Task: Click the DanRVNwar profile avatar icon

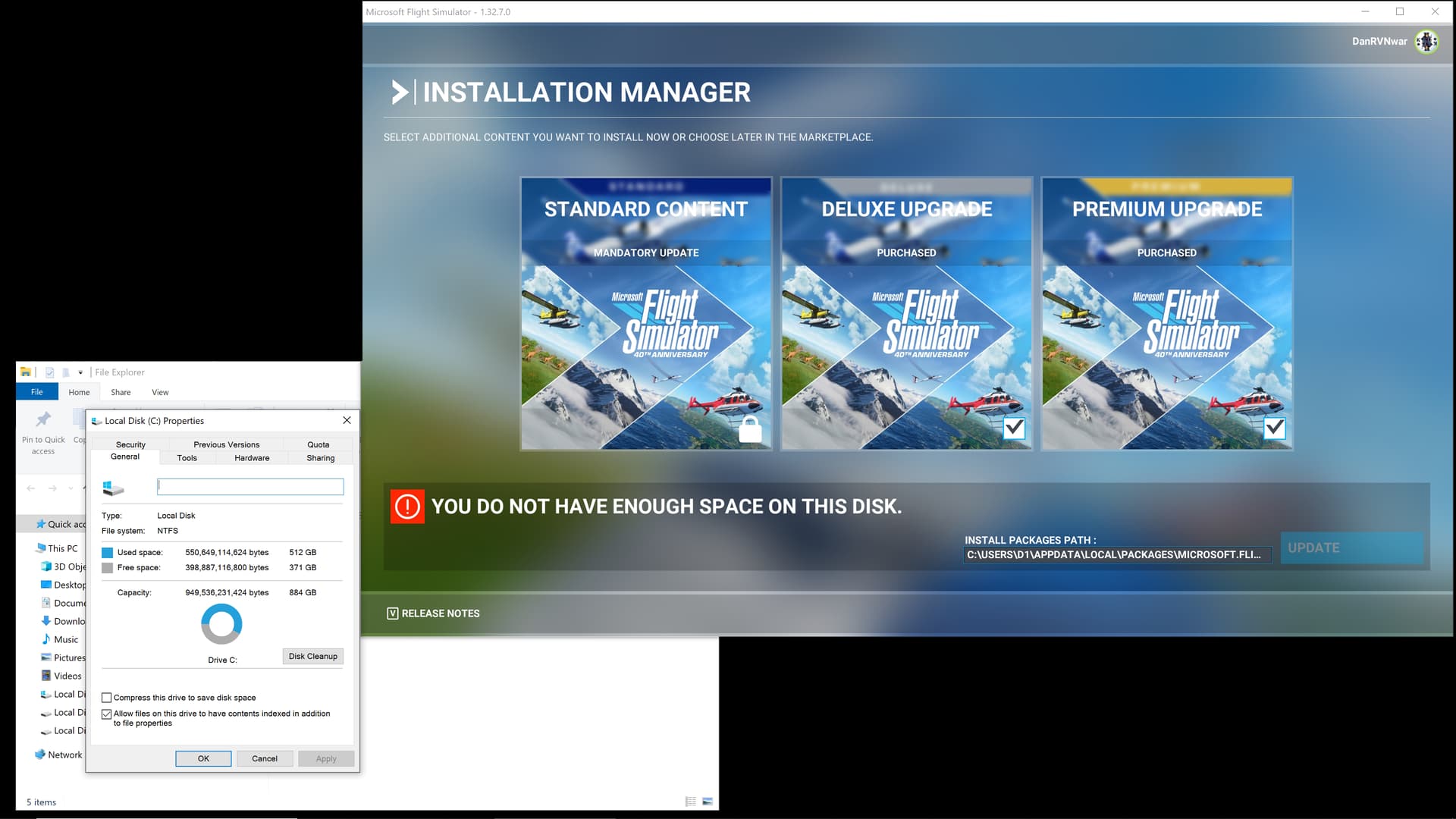Action: 1426,42
